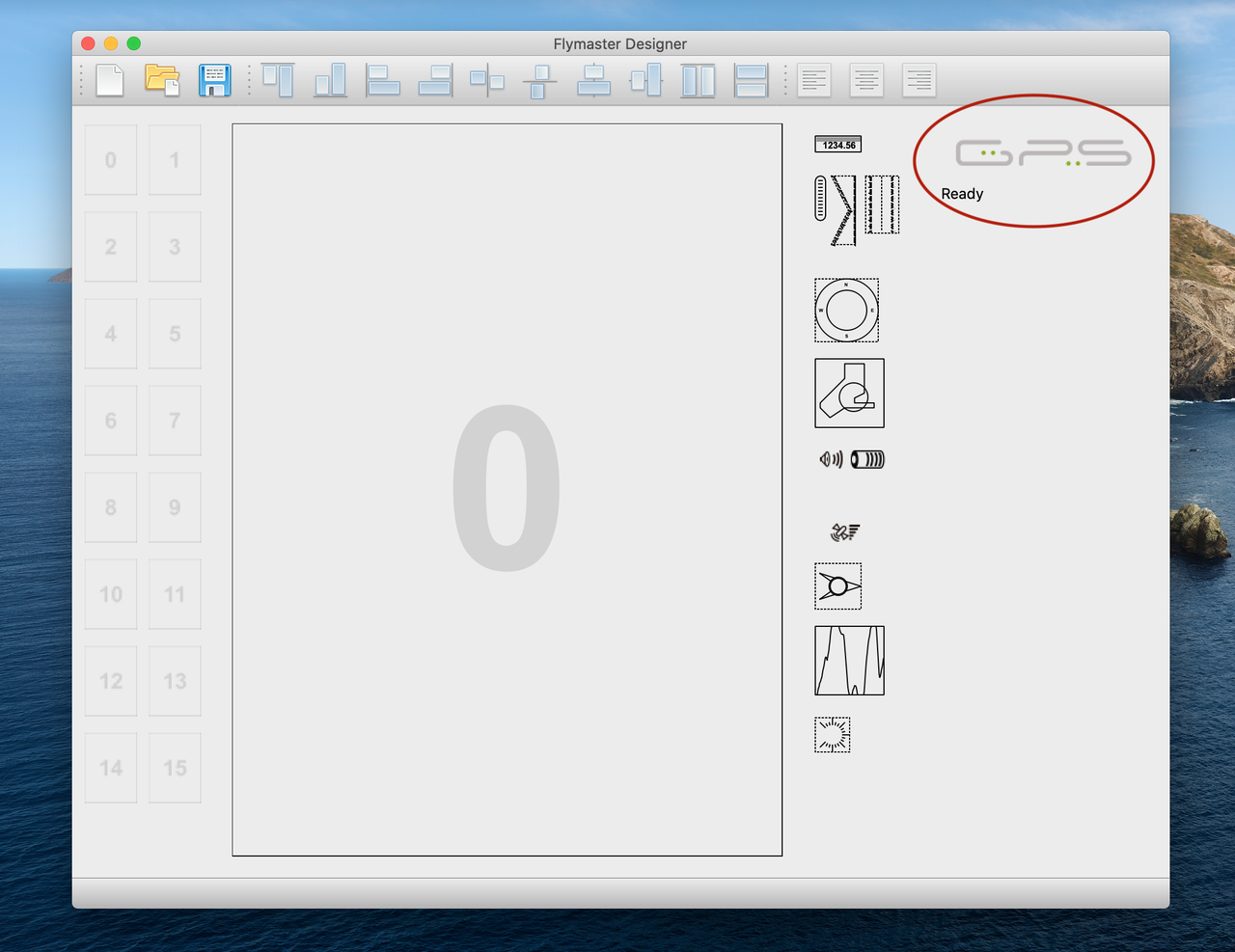This screenshot has width=1235, height=952.
Task: Click inside the page 0 design canvas
Action: (x=508, y=490)
